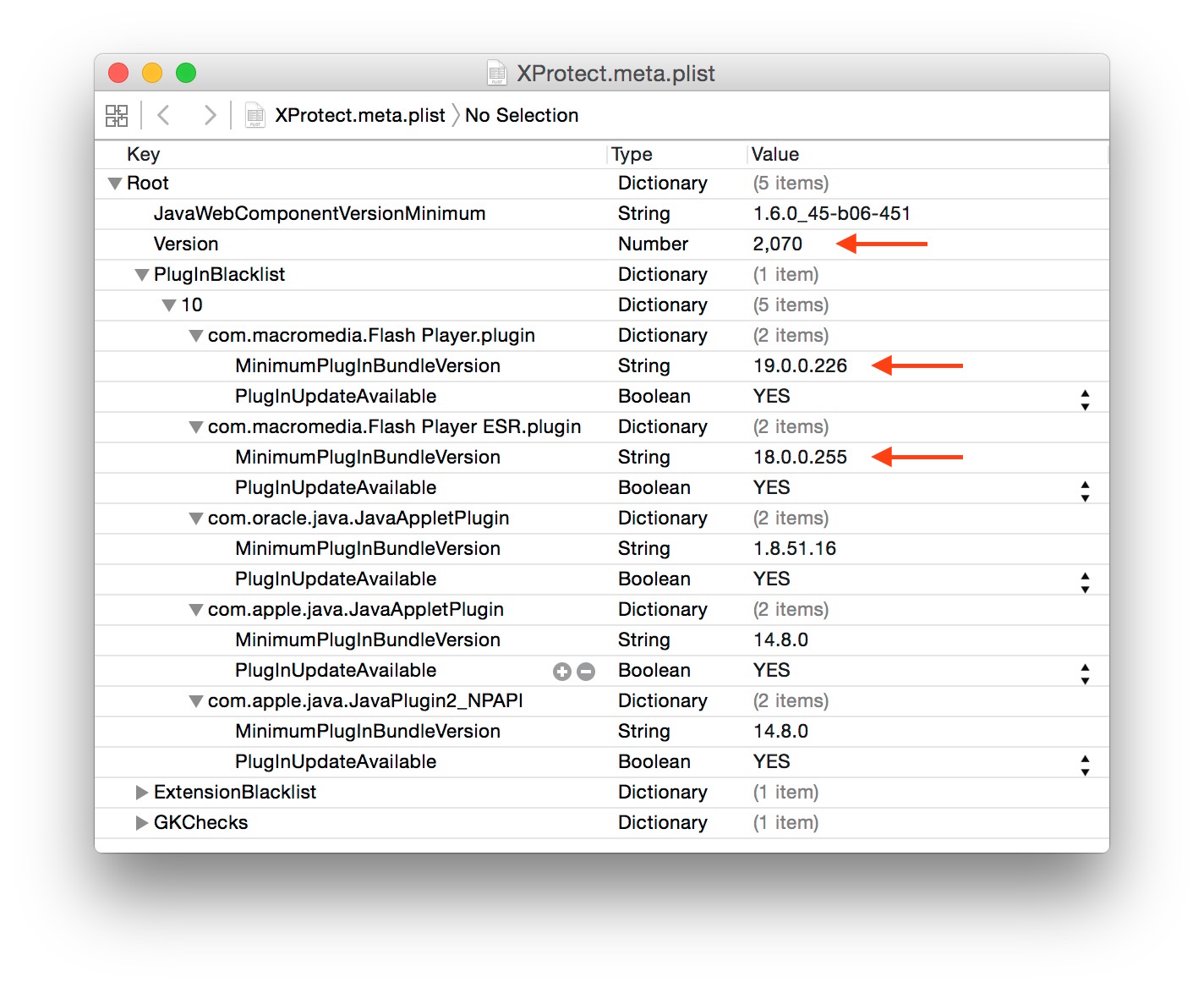
Task: Click the minus icon on PlugInUpdateAvailable row
Action: 586,672
